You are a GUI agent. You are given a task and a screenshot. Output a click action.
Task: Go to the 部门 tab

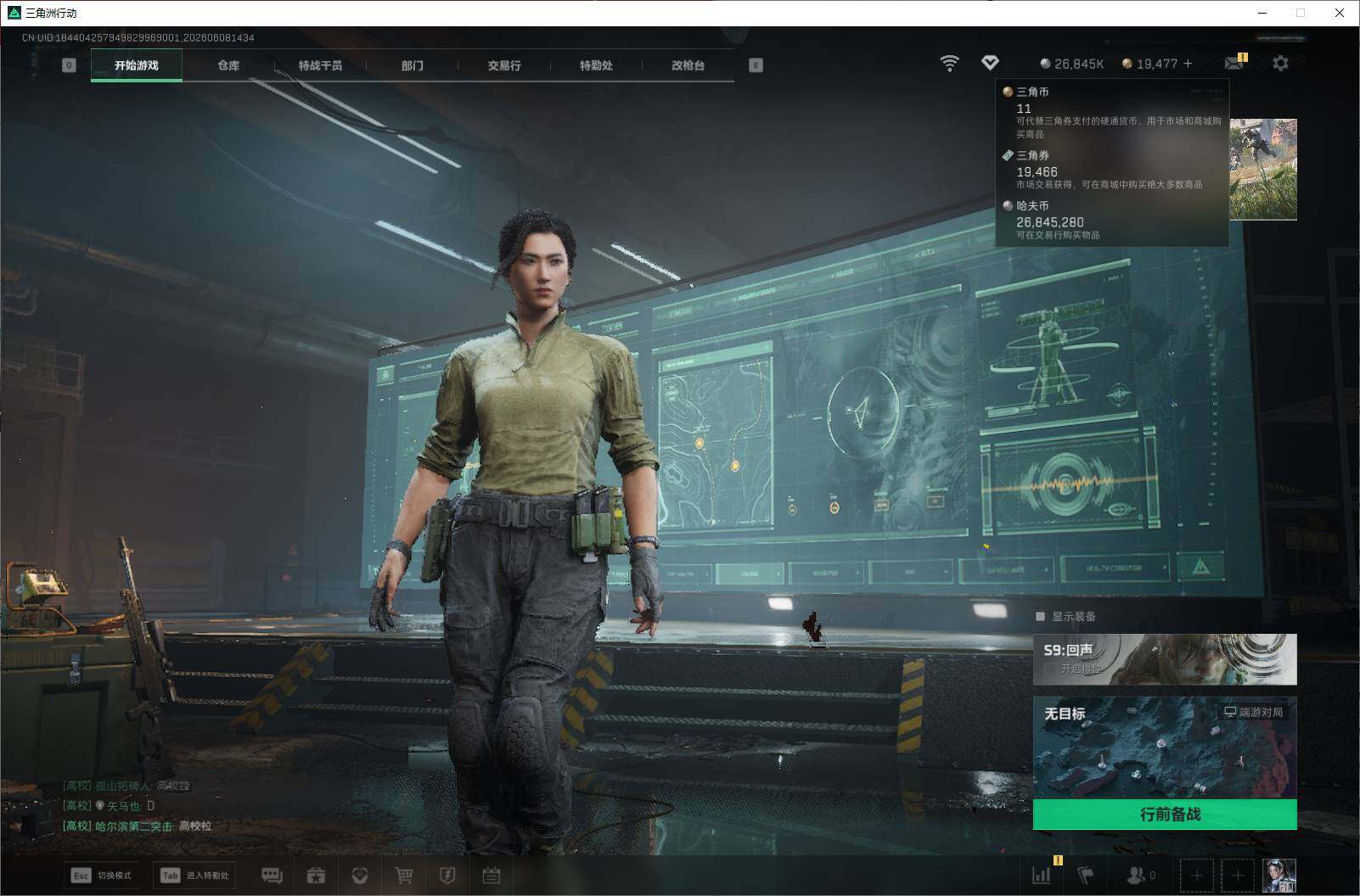click(x=413, y=65)
